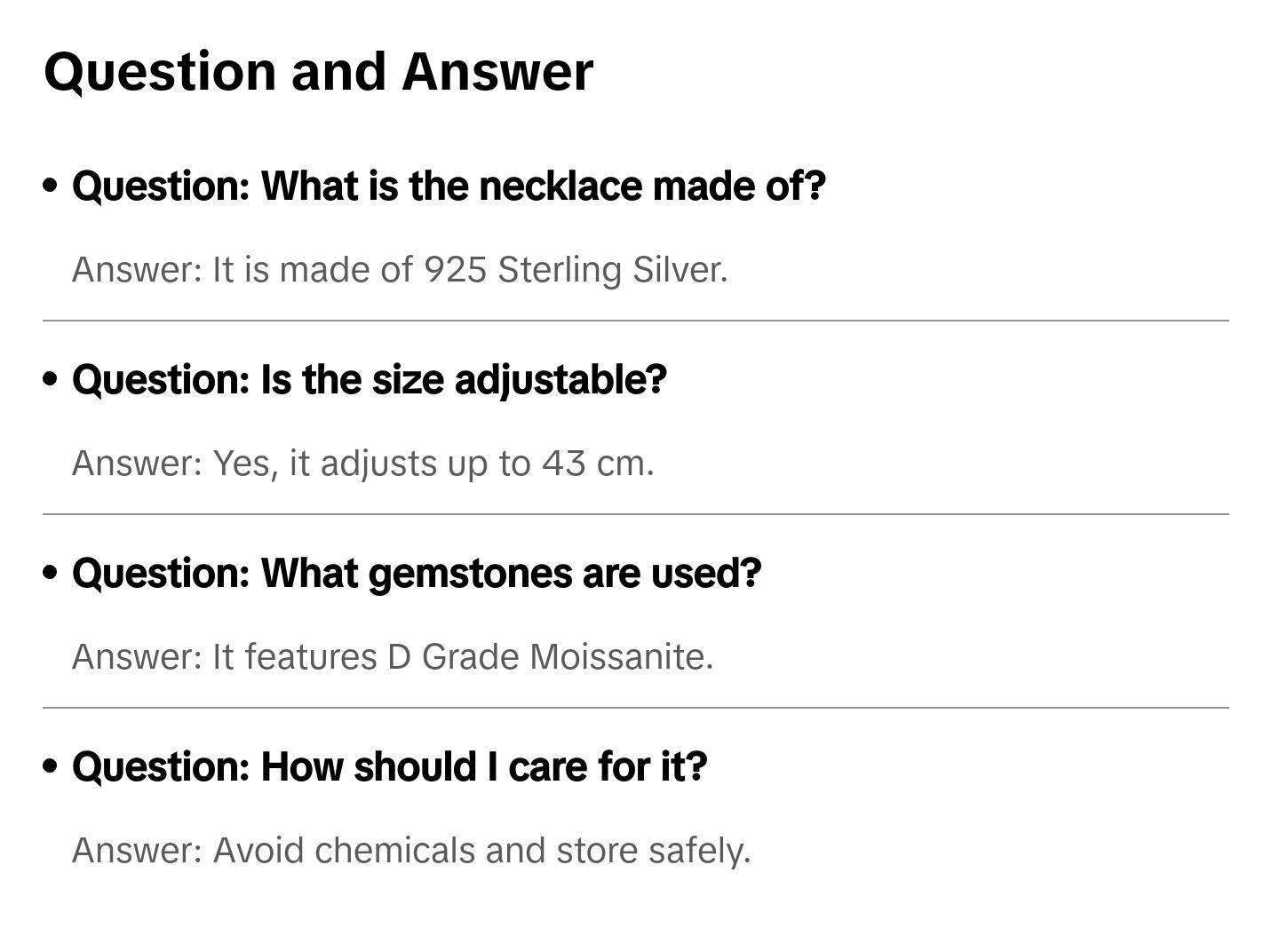Click the word 'Moissanite' in the answer
Screen dimensions: 1272x952
click(x=621, y=657)
